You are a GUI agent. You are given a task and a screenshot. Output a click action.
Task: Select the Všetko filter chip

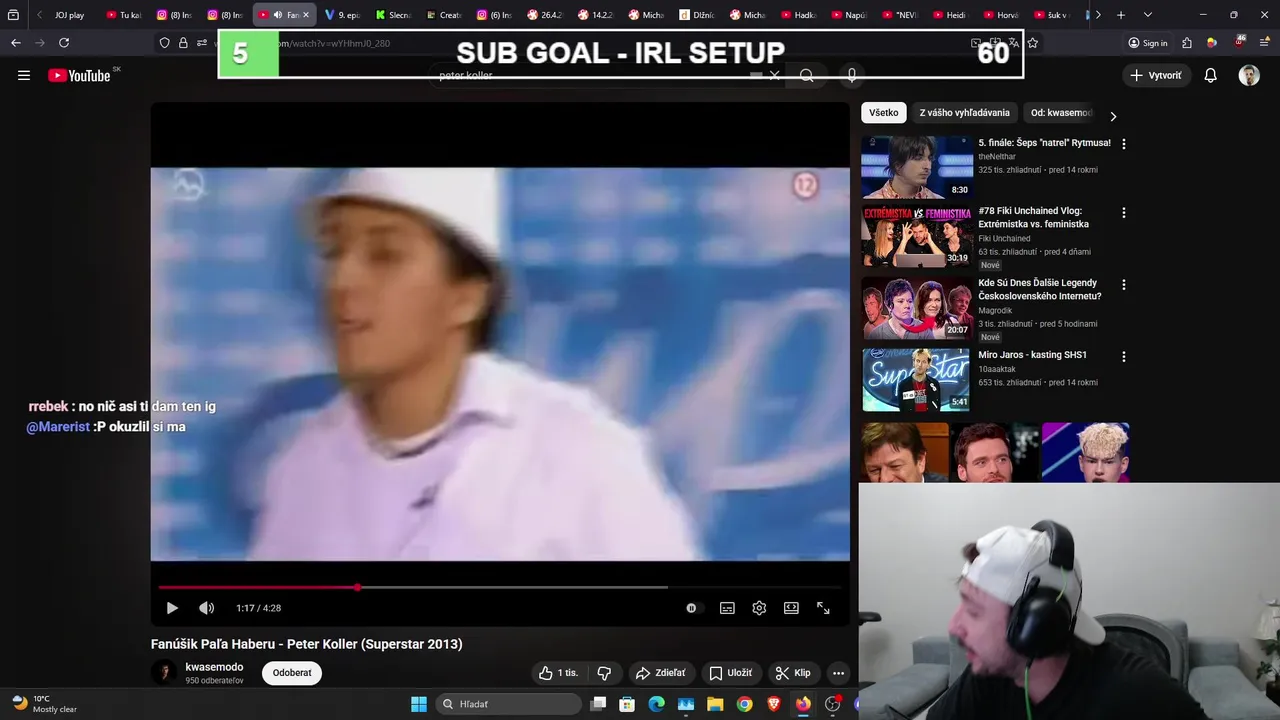pyautogui.click(x=883, y=113)
